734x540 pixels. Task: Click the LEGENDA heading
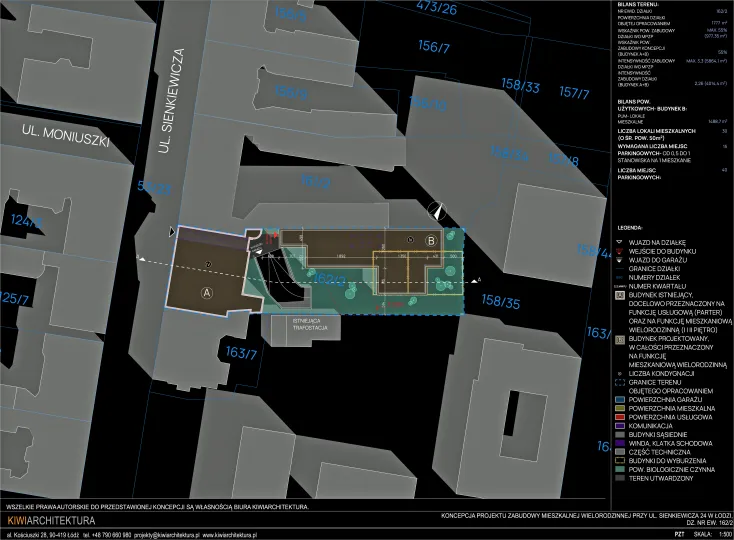(633, 228)
